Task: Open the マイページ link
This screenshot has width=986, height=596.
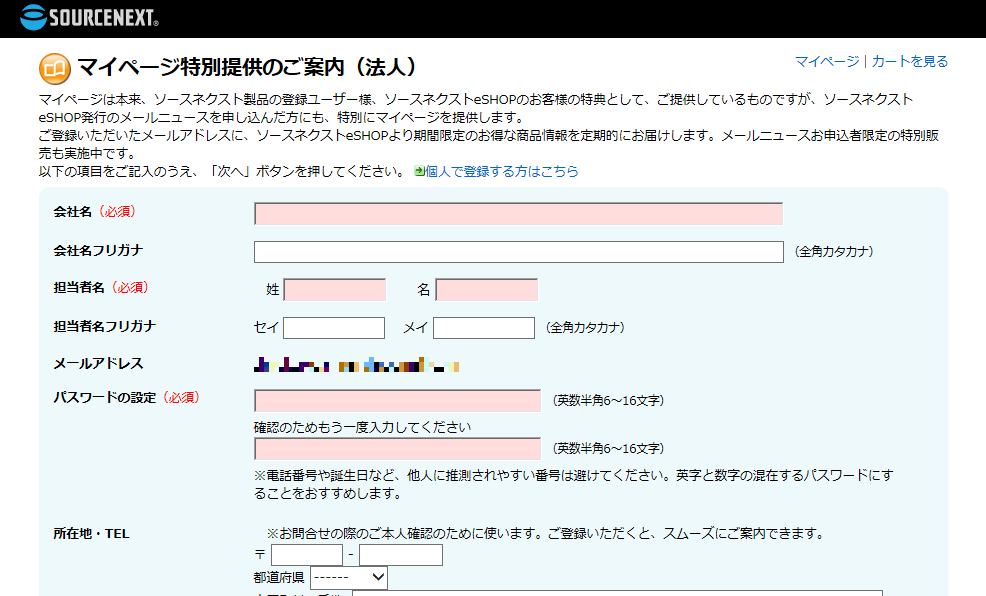Action: [x=826, y=62]
